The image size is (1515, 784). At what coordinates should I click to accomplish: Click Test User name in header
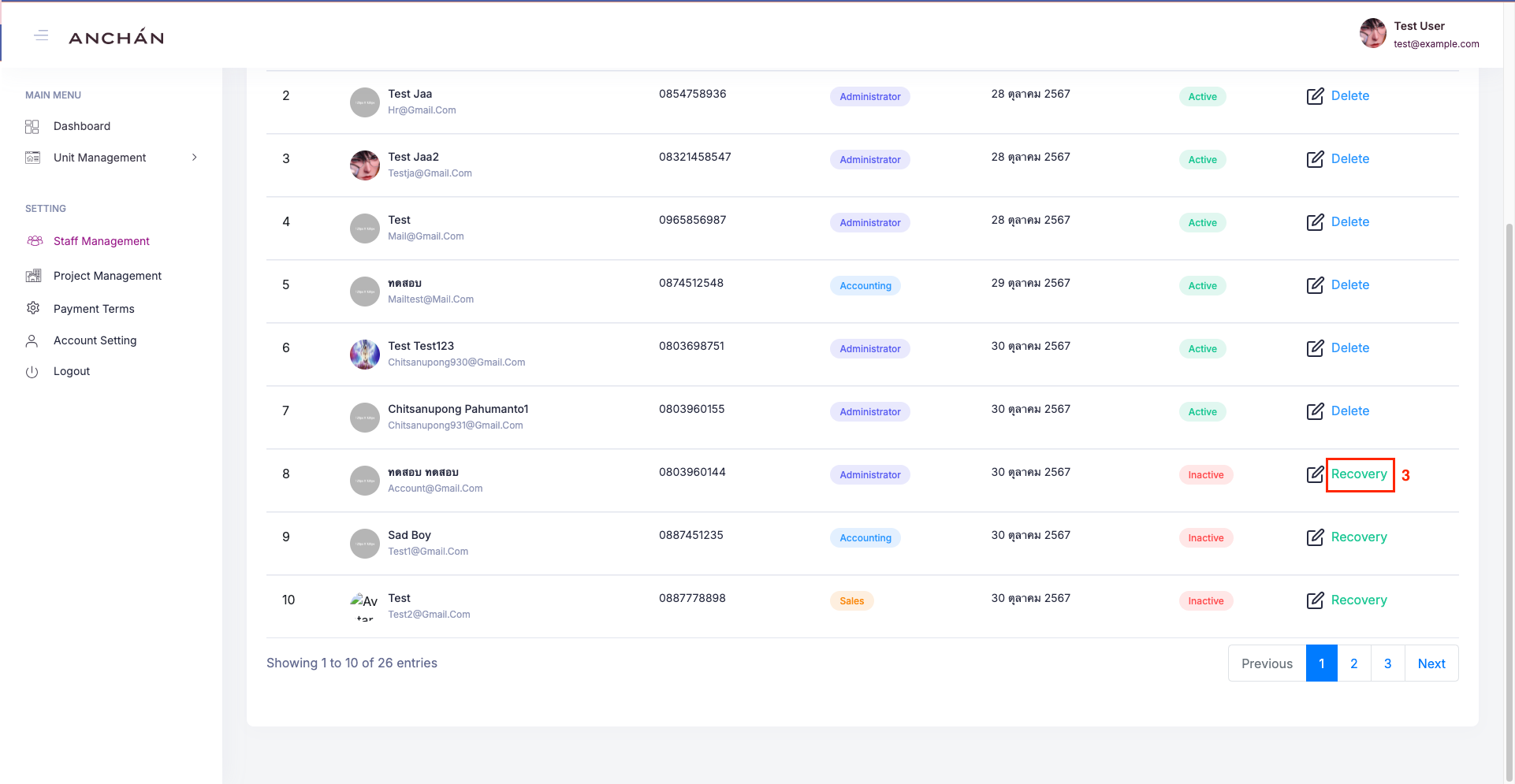1419,26
